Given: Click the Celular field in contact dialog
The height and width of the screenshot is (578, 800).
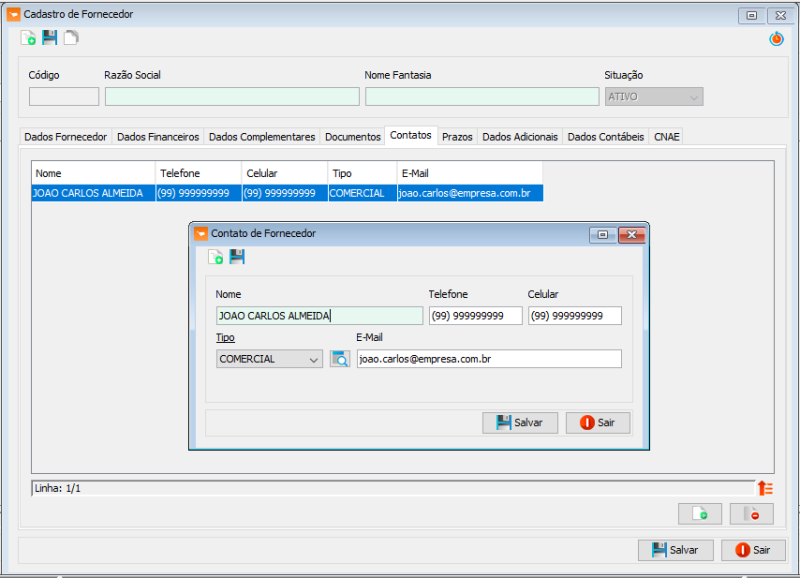Looking at the screenshot, I should [575, 316].
